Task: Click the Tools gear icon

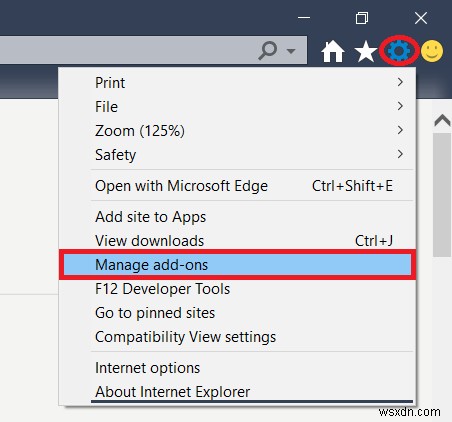Action: point(399,51)
